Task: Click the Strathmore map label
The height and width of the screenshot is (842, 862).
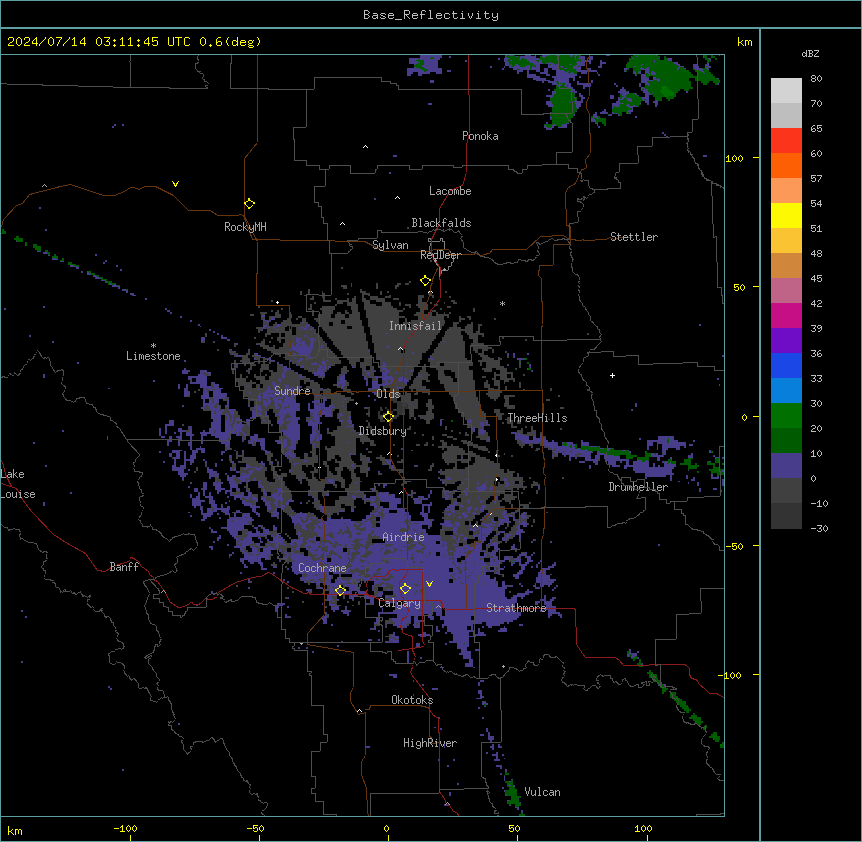Action: pyautogui.click(x=516, y=607)
